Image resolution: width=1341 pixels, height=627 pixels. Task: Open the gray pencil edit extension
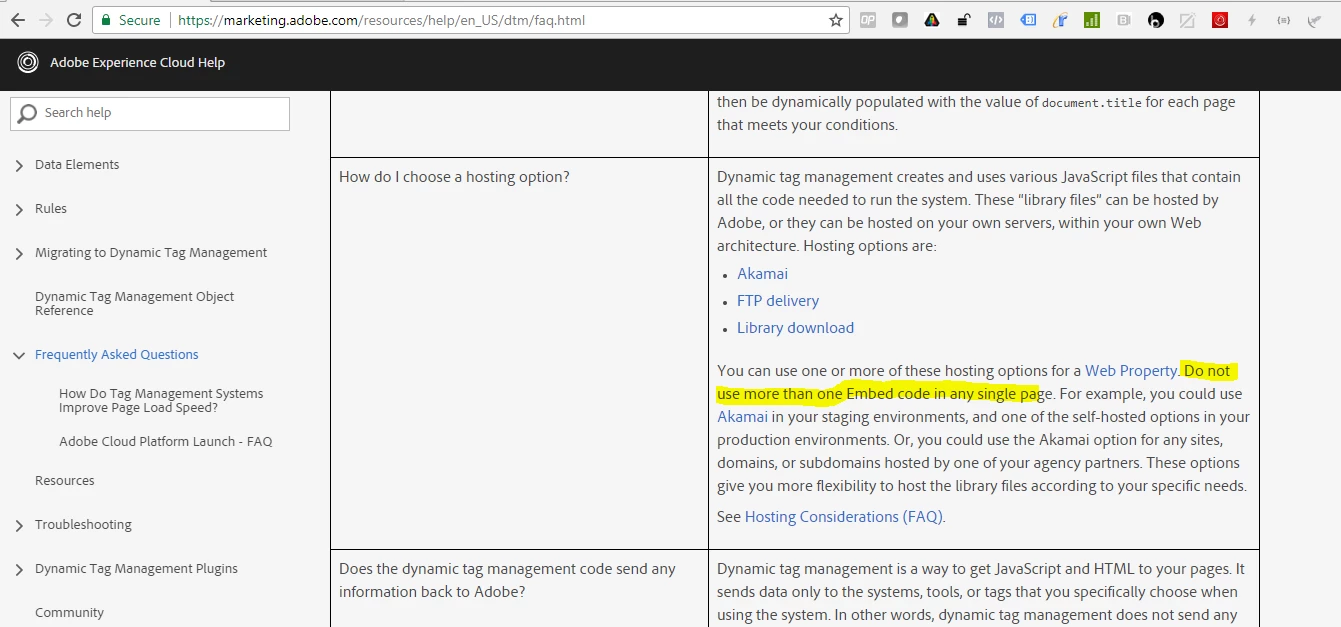[x=1188, y=20]
